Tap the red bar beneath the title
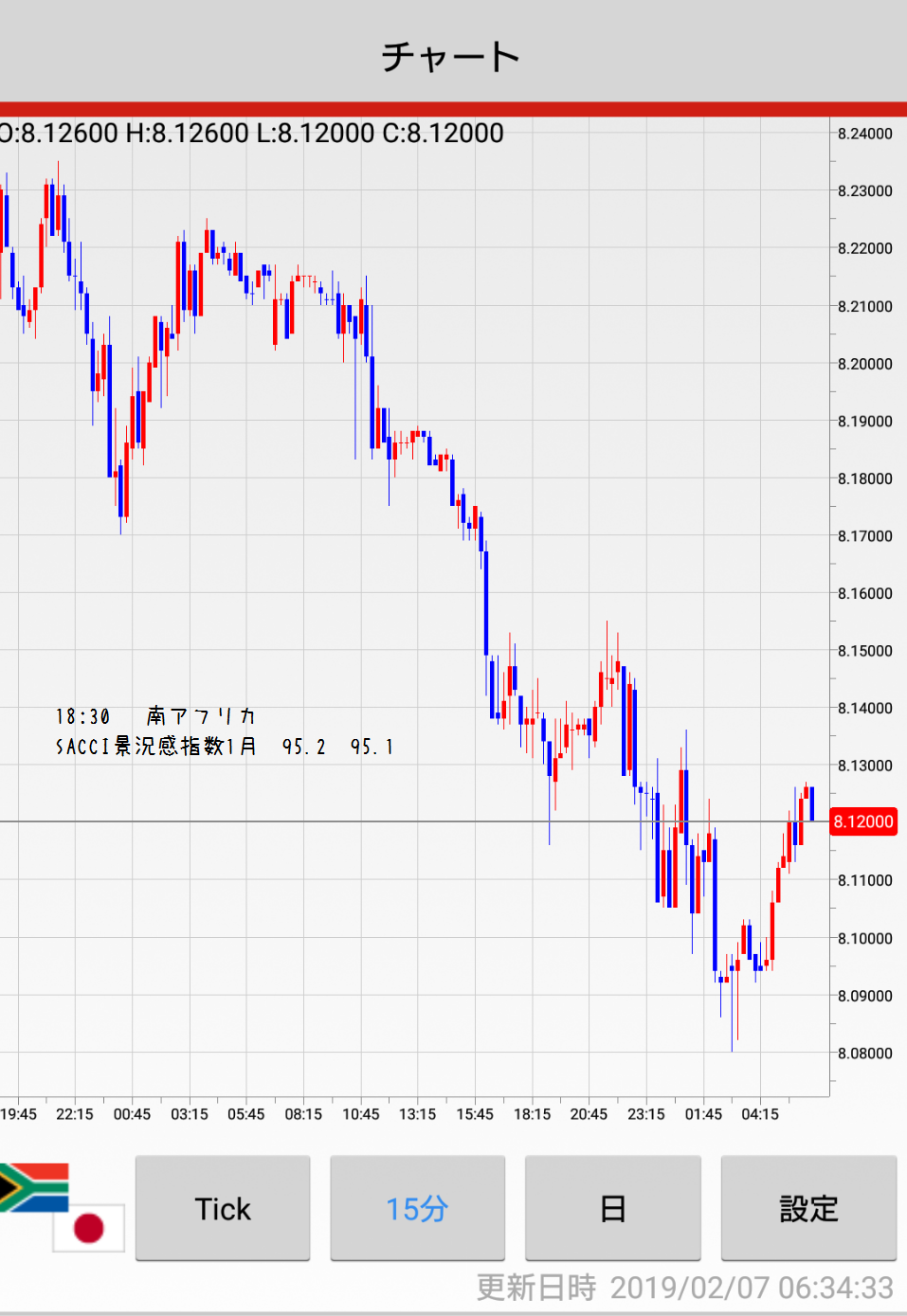Image resolution: width=907 pixels, height=1316 pixels. pyautogui.click(x=453, y=109)
